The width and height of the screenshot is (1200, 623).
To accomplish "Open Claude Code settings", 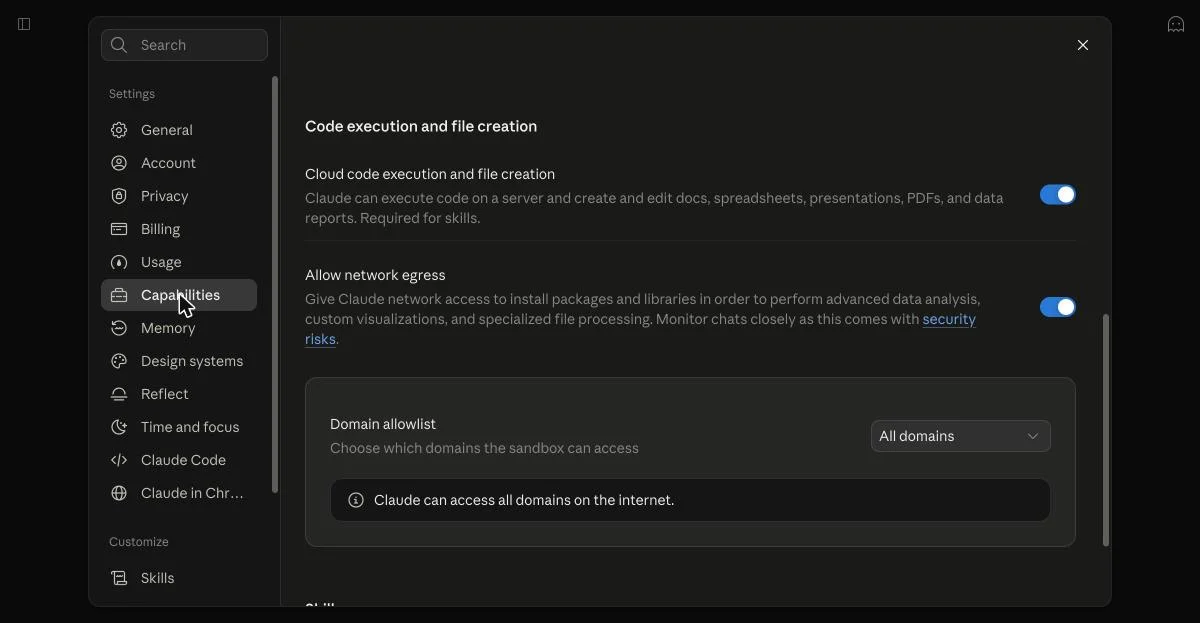I will tap(179, 460).
